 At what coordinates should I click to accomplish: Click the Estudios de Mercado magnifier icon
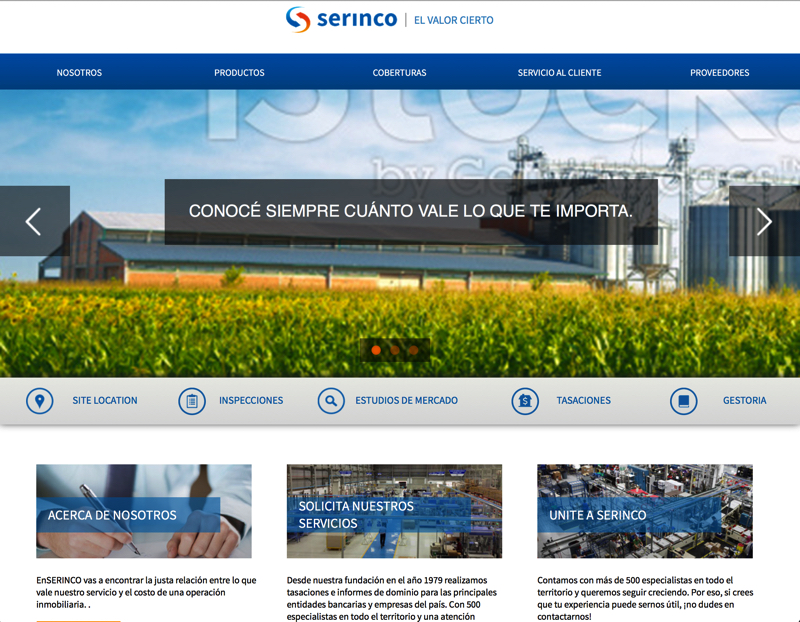click(331, 401)
